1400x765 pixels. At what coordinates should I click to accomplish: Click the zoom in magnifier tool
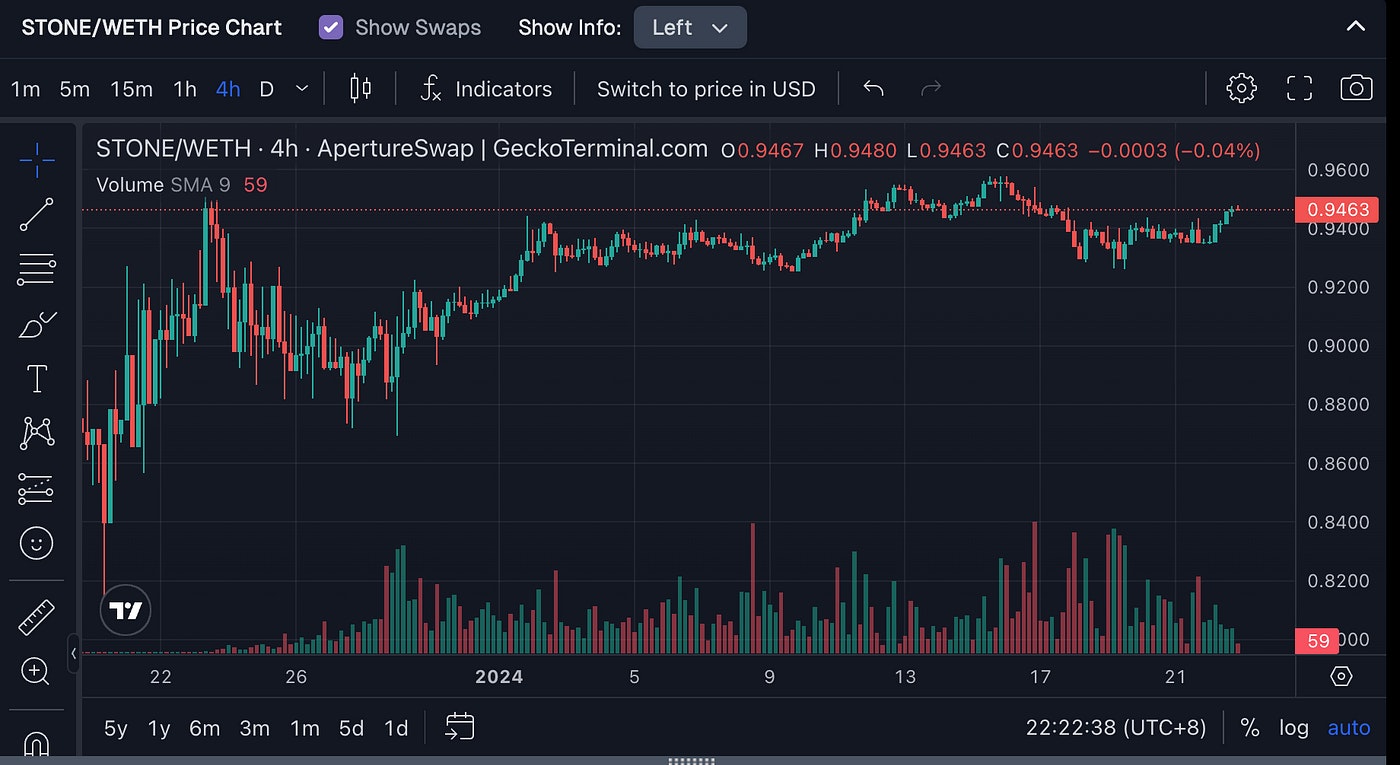pos(35,671)
